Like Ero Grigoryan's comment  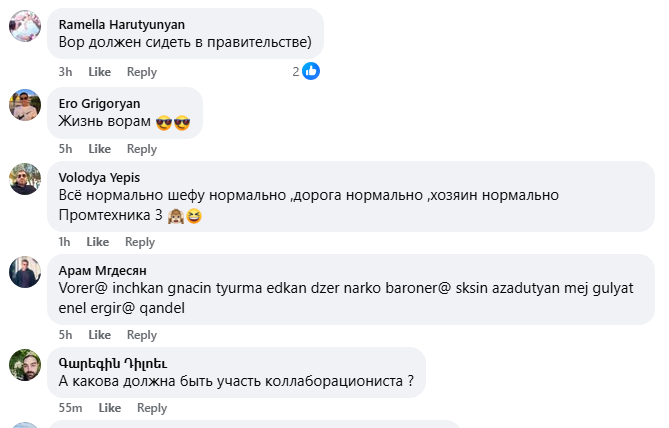99,149
